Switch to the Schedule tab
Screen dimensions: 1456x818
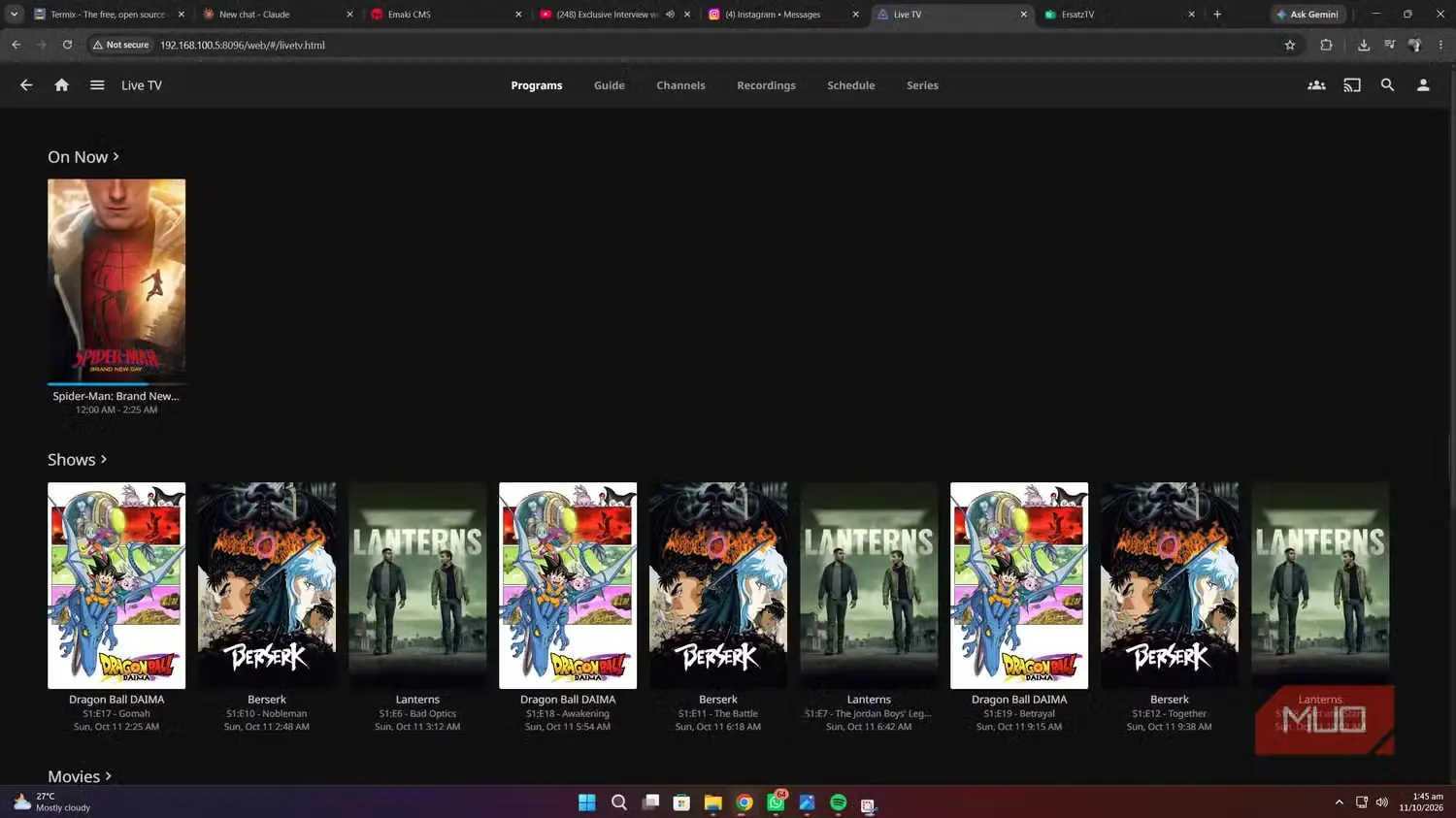point(851,85)
